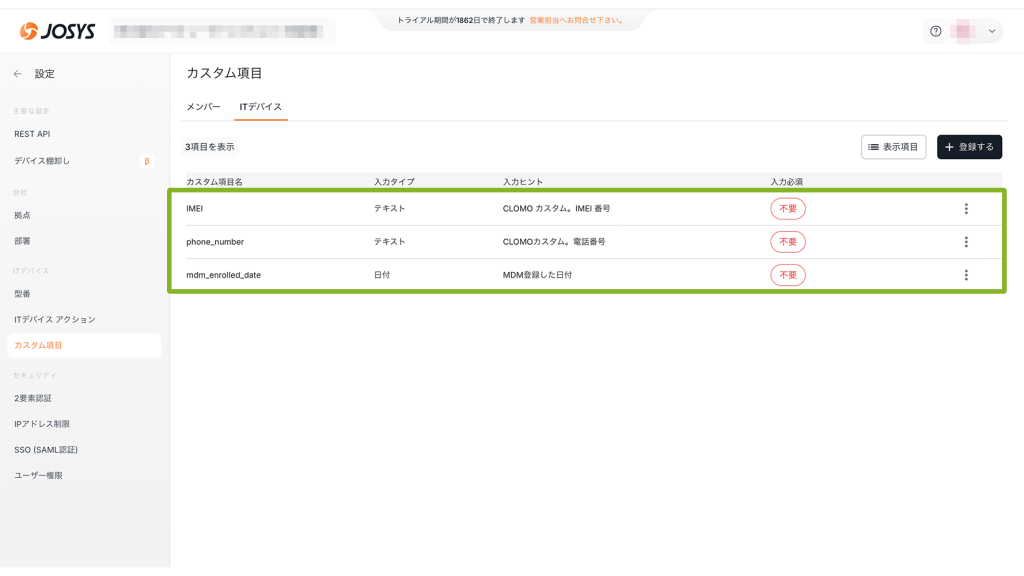Go to 拠点 settings in sidebar

click(22, 215)
